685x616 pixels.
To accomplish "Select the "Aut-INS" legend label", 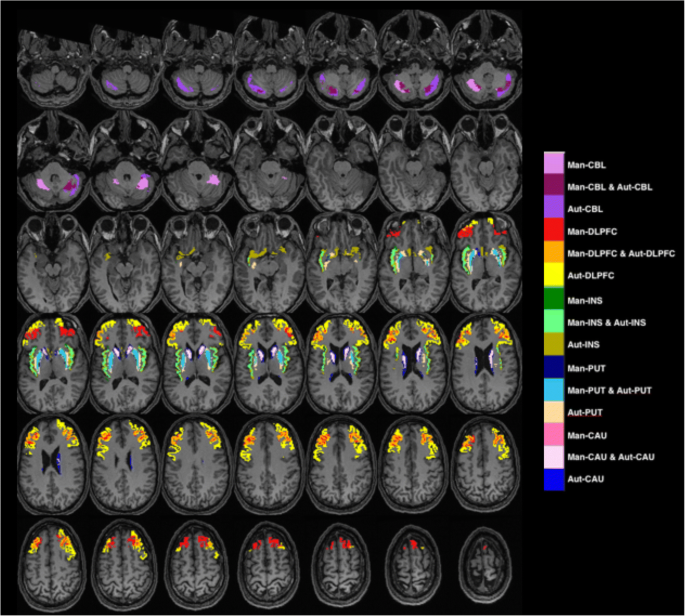I will click(x=583, y=344).
